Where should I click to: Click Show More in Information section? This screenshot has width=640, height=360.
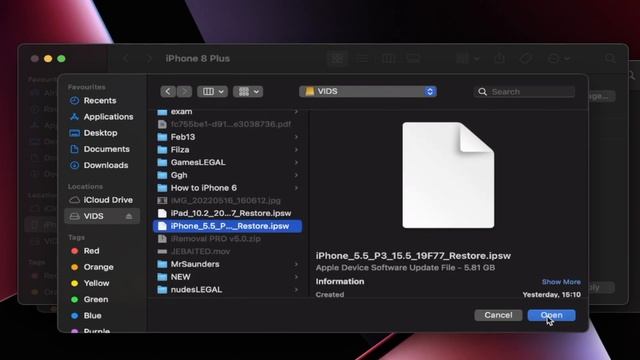tap(561, 282)
